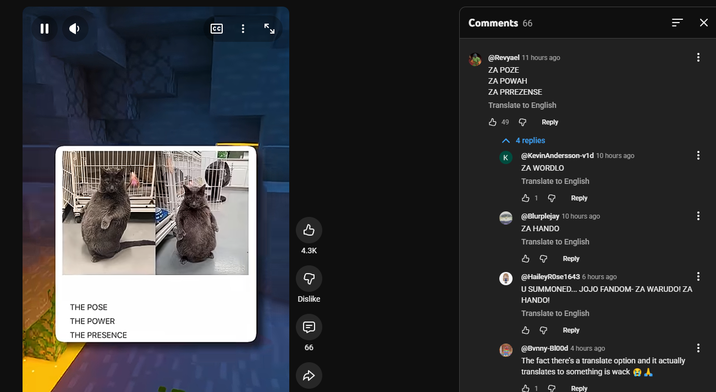This screenshot has width=716, height=392.
Task: Dislike the ZA WORDLO reply
Action: point(552,198)
